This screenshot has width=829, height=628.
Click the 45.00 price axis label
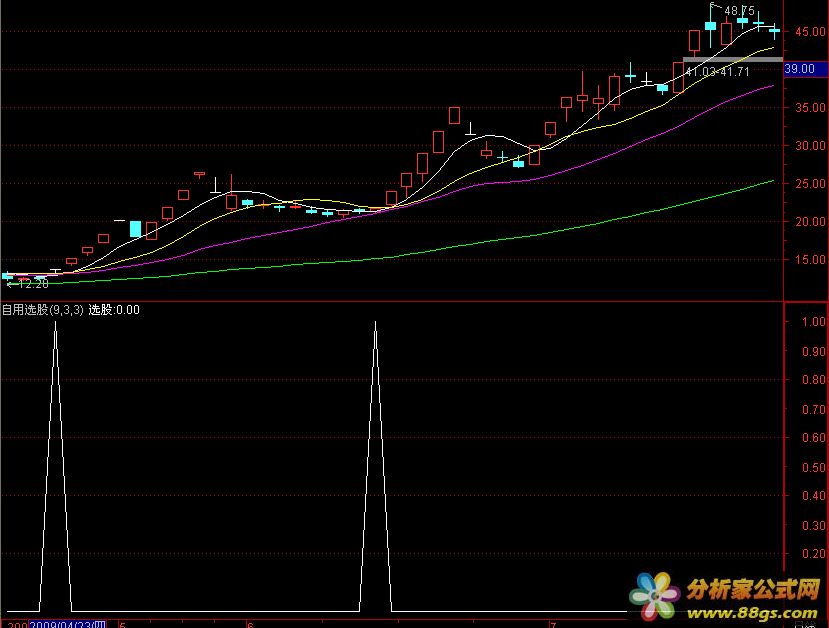click(x=810, y=32)
